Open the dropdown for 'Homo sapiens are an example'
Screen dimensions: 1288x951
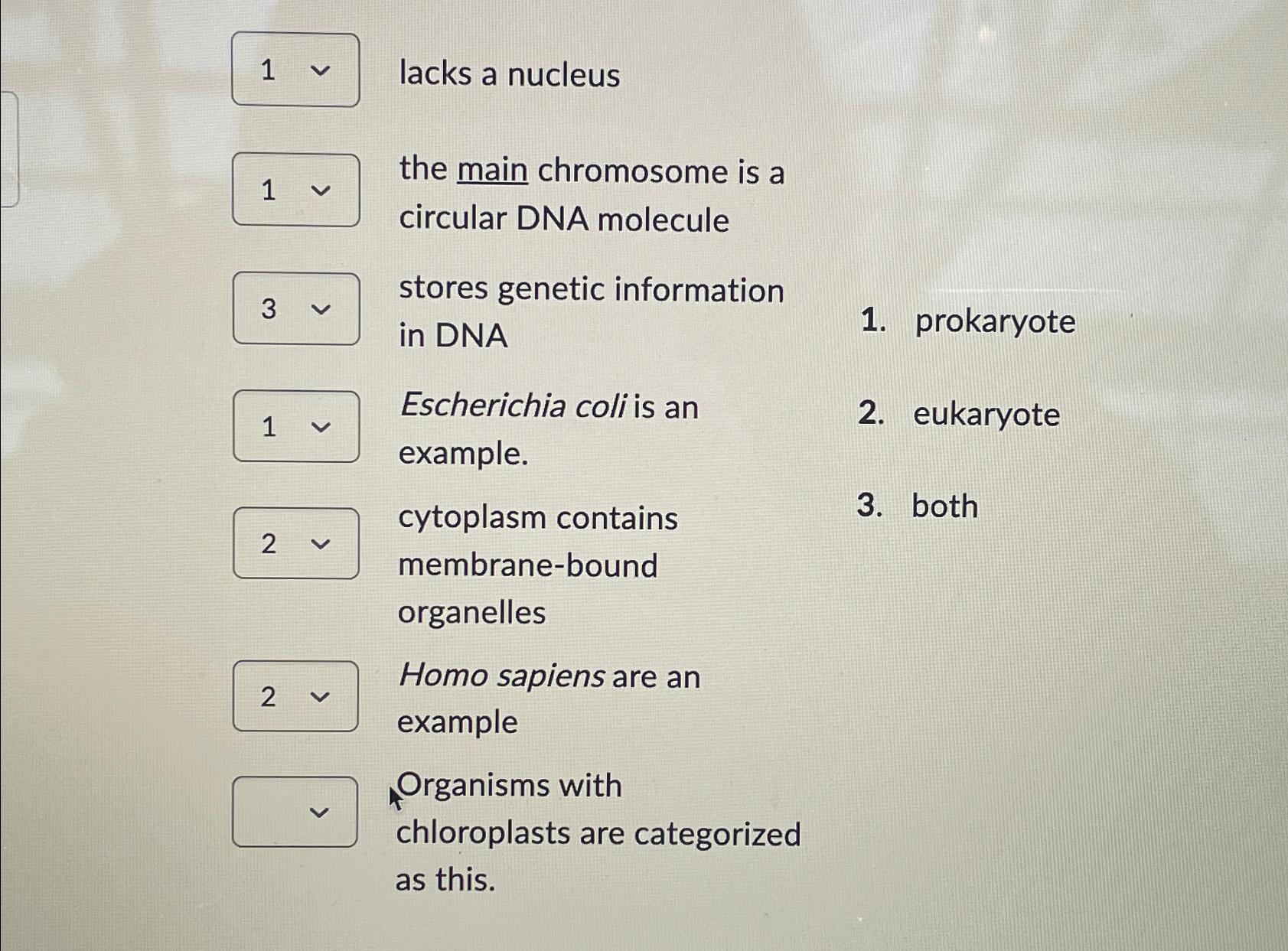tap(295, 697)
